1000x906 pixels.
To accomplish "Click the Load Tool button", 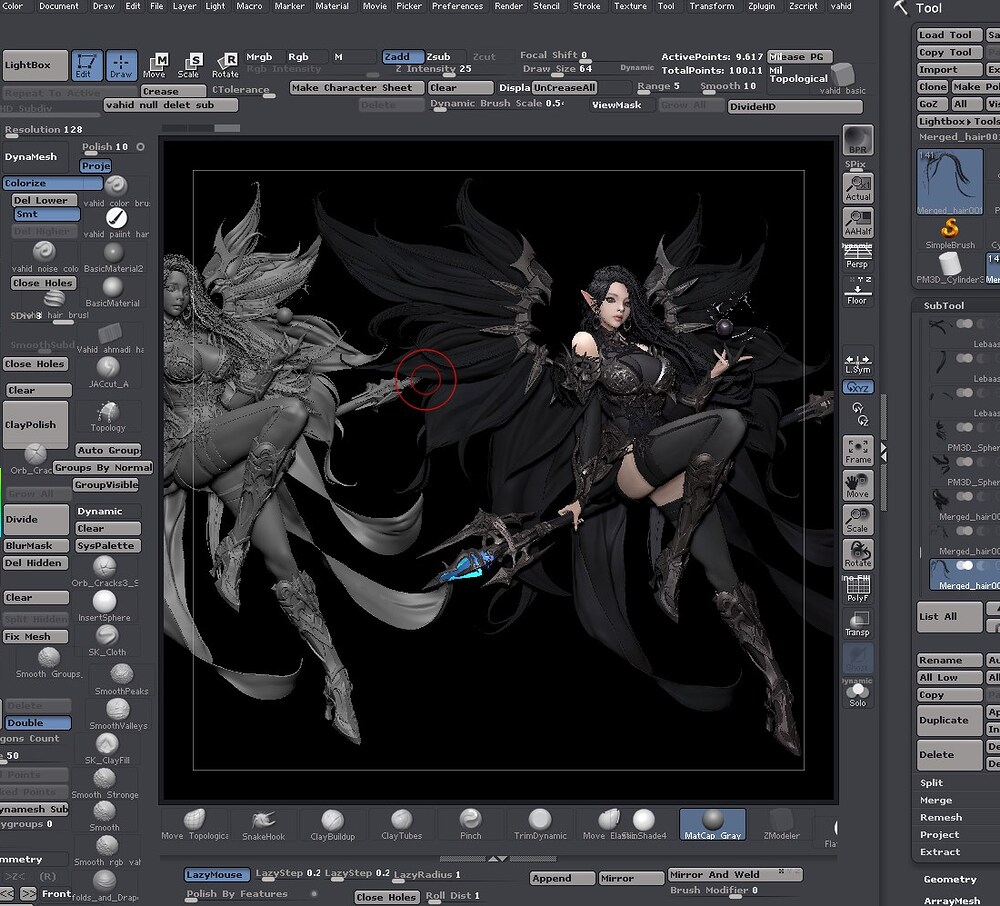I will tap(949, 35).
